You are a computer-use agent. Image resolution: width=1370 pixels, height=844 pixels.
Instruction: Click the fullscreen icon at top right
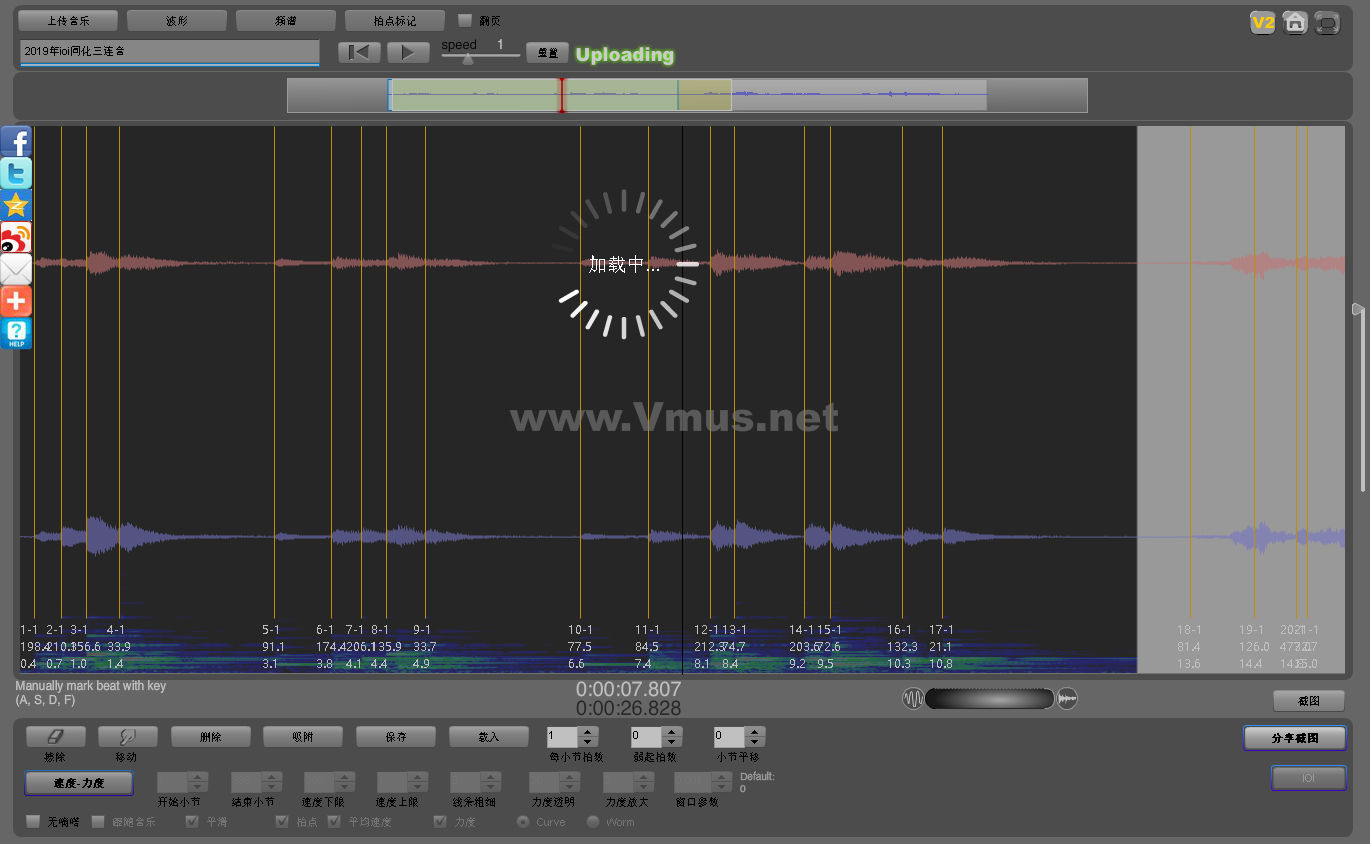click(x=1327, y=22)
